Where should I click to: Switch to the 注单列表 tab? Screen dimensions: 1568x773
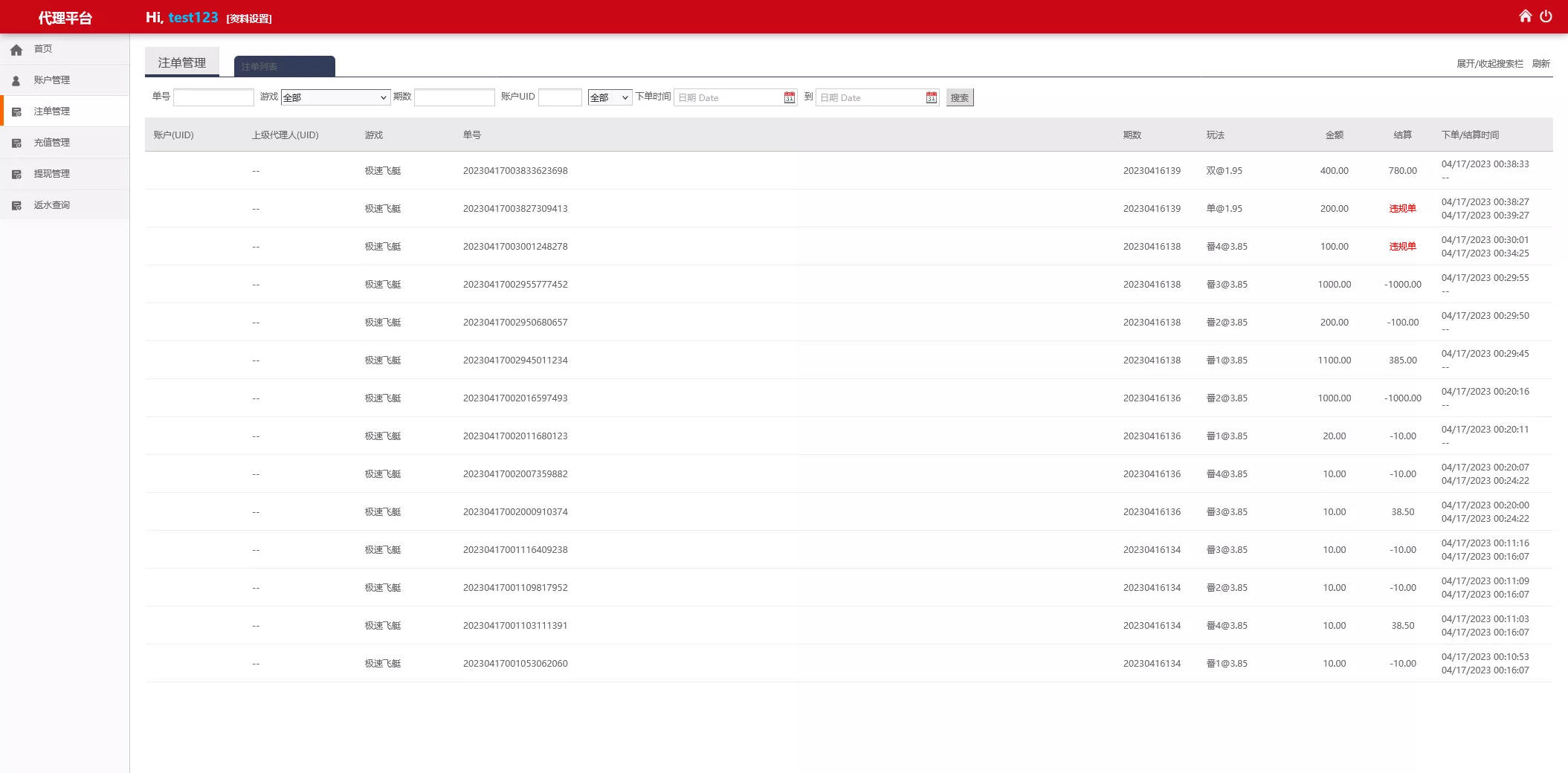284,66
